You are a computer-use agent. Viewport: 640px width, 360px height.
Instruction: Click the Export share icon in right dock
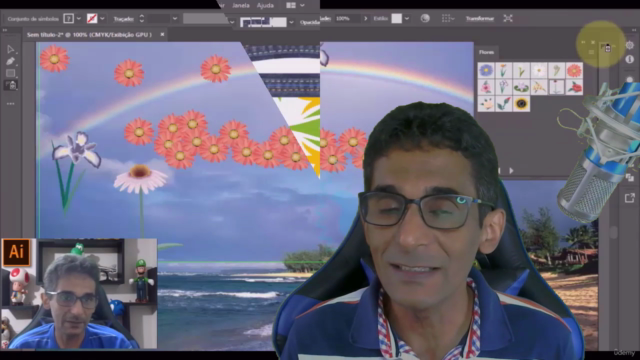(629, 198)
